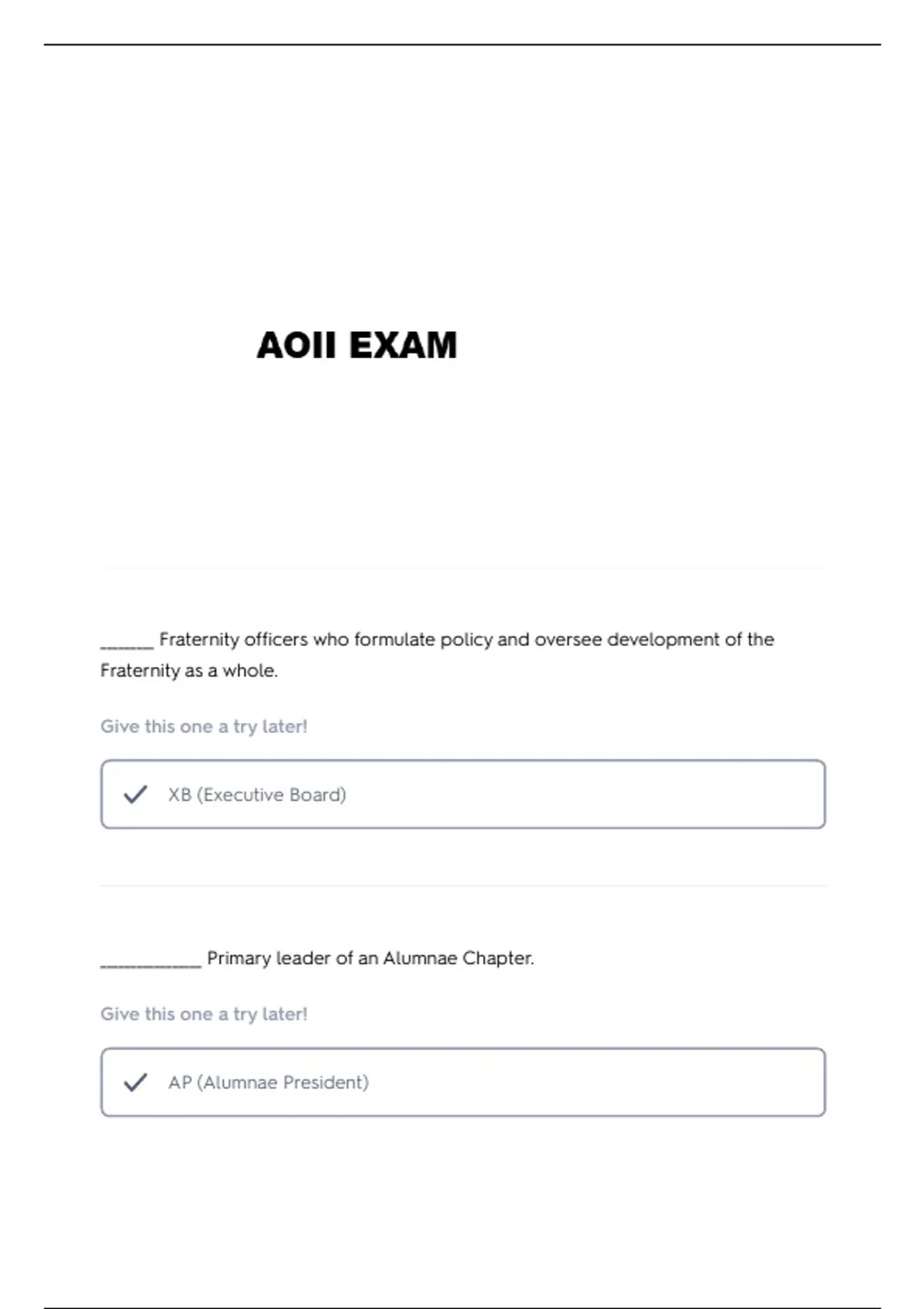The width and height of the screenshot is (924, 1309).
Task: Select the AP (Alumnae President) answer box
Action: tap(463, 1082)
